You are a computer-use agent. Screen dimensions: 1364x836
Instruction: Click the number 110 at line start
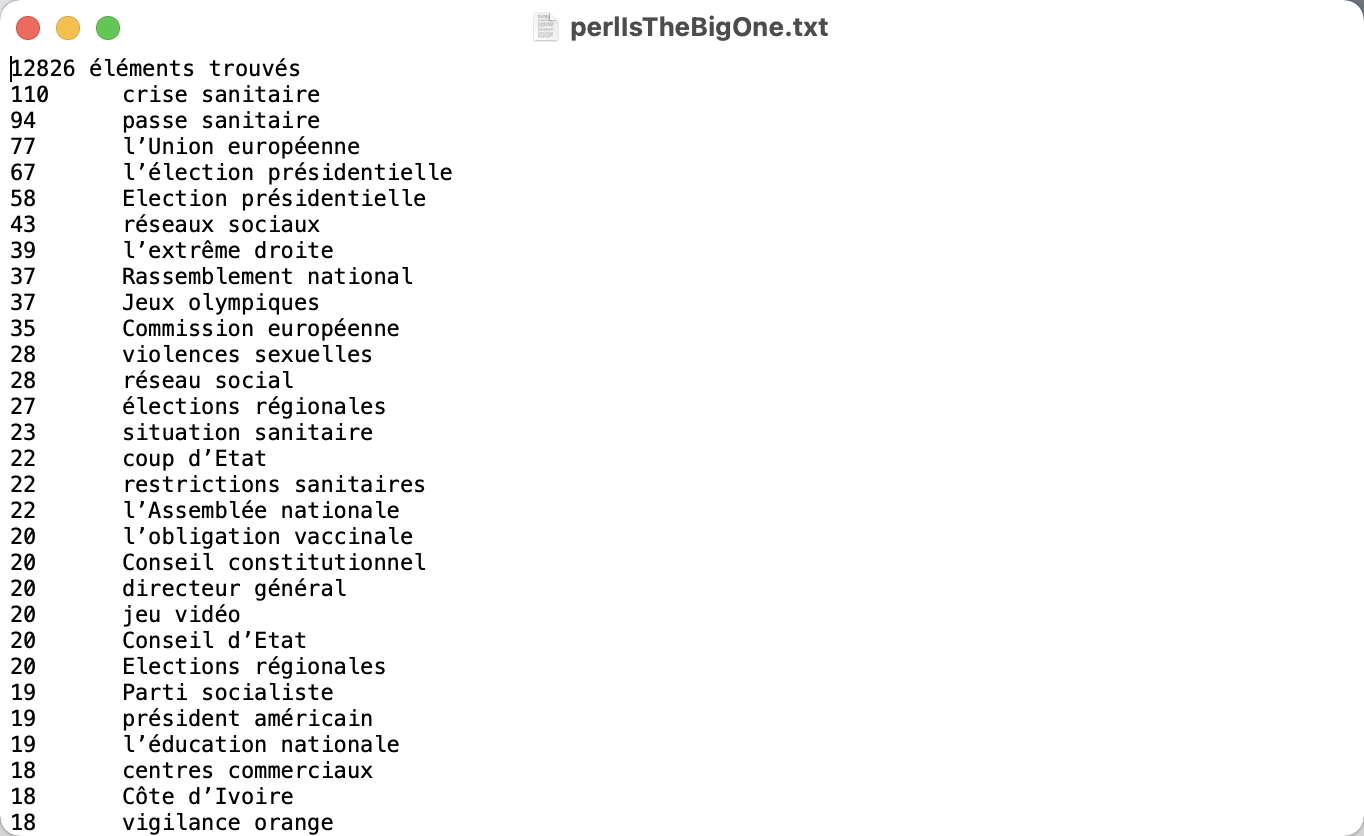coord(29,94)
